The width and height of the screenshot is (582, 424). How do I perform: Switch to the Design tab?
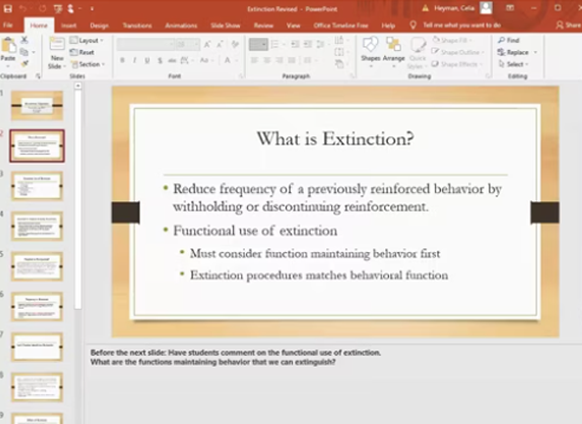click(x=99, y=26)
